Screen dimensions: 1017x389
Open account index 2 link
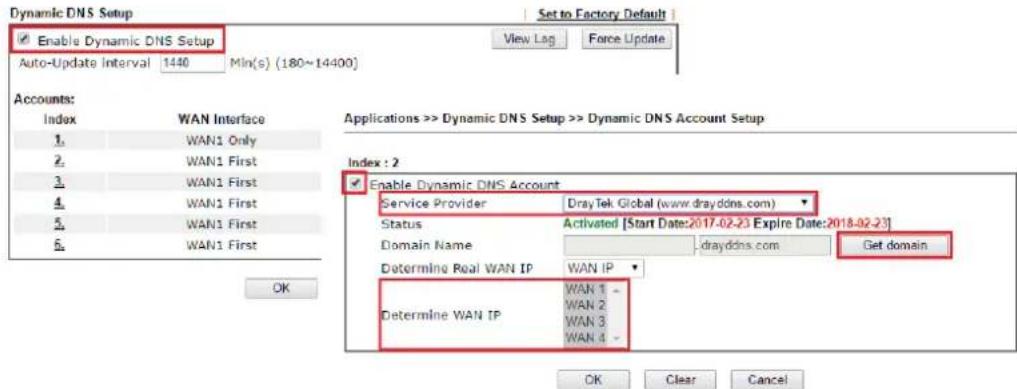pos(60,161)
